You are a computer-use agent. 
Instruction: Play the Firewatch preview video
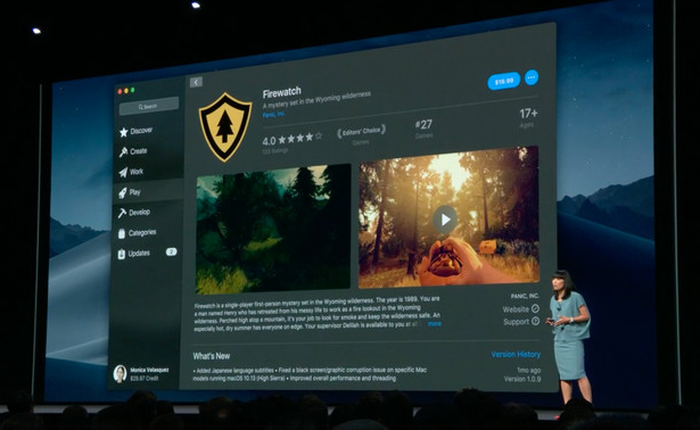point(445,219)
